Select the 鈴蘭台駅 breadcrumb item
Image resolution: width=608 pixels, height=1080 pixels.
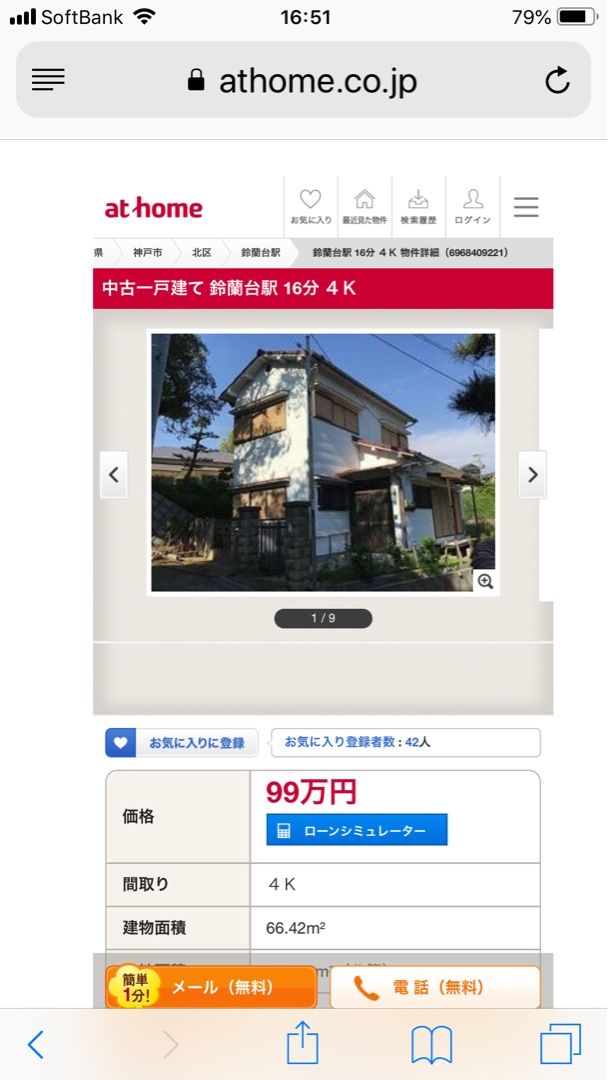[260, 253]
